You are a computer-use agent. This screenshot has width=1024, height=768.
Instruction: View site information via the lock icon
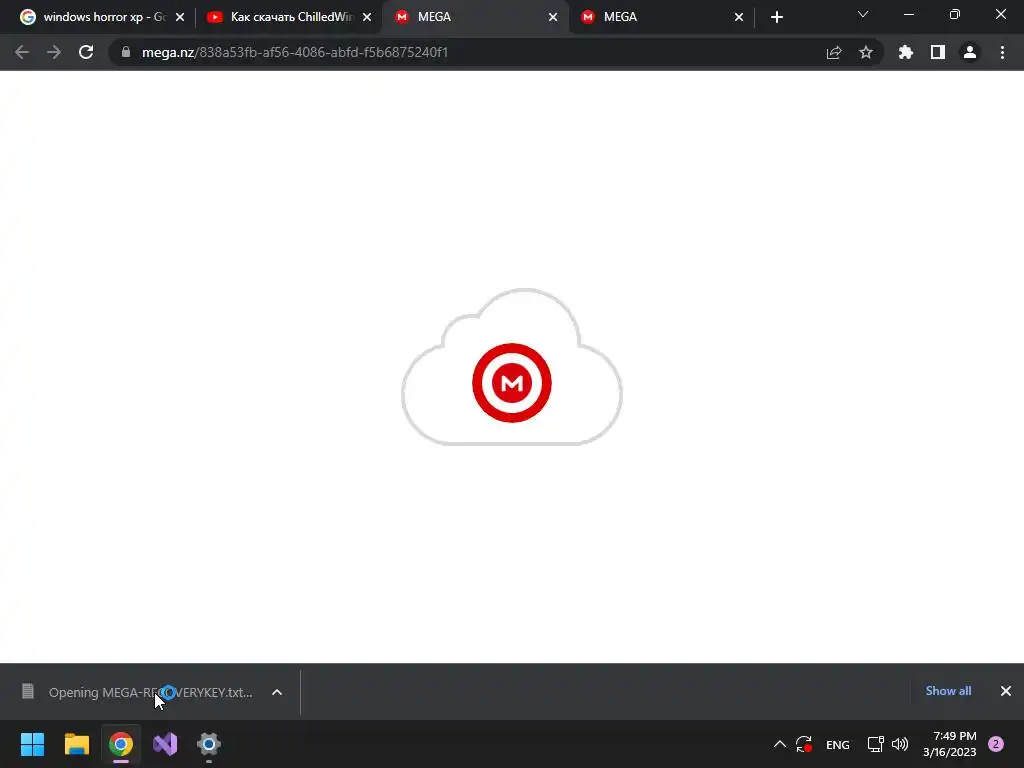tap(126, 52)
